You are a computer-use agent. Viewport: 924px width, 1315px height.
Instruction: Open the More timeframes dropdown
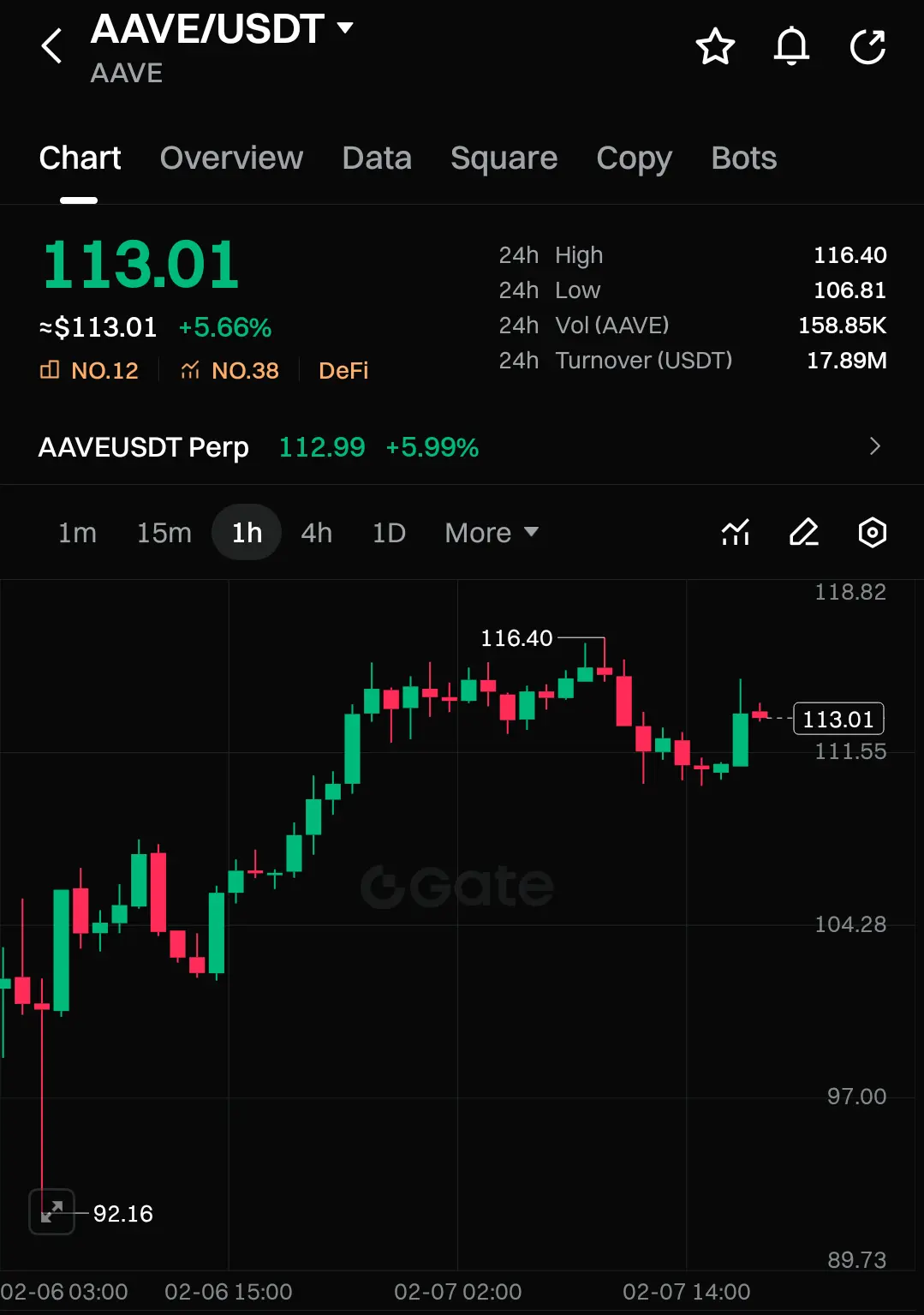pos(492,533)
